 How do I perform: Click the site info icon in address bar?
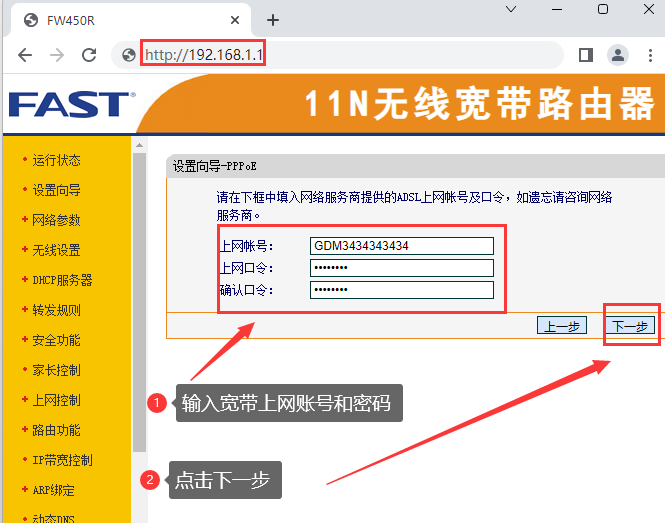pyautogui.click(x=129, y=55)
